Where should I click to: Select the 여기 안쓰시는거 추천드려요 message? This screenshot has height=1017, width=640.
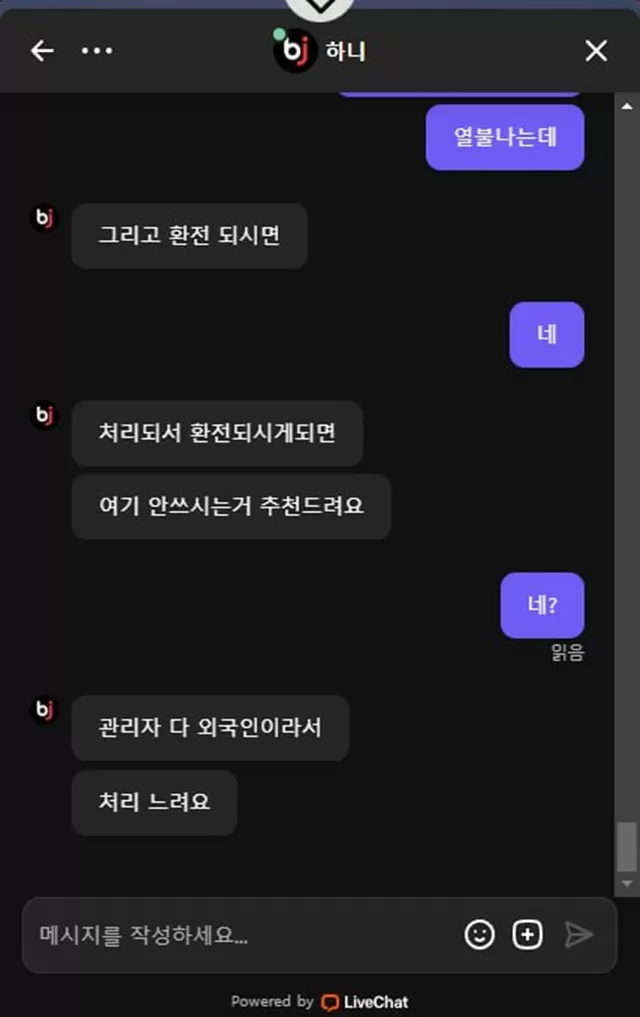231,507
